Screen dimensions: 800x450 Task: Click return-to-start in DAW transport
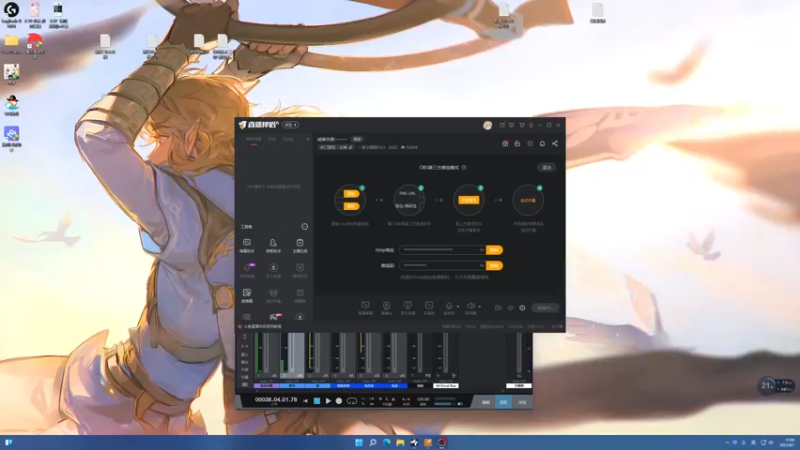[305, 401]
